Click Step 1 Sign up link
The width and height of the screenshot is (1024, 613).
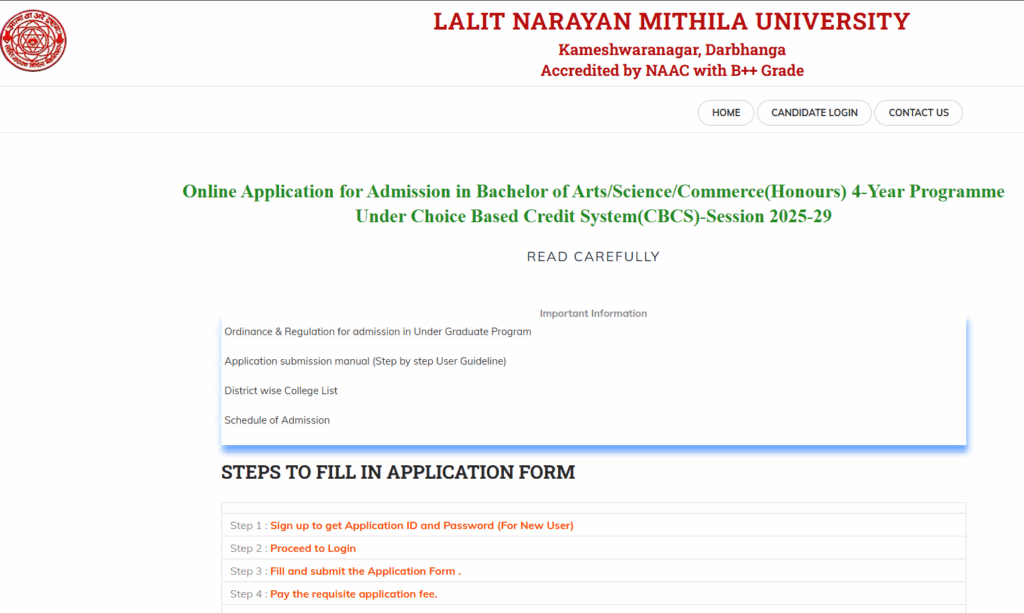[x=423, y=524]
